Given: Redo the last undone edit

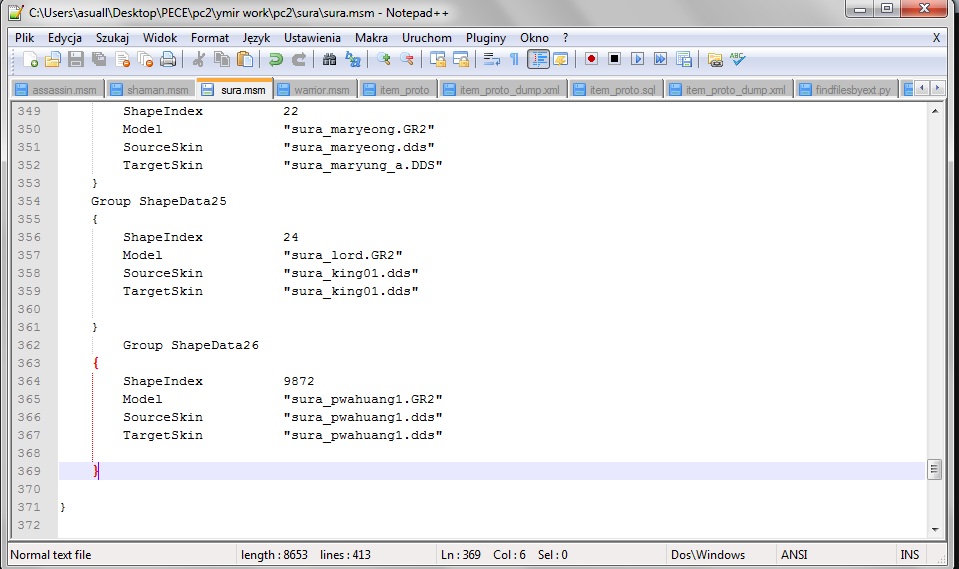Looking at the screenshot, I should 298,59.
